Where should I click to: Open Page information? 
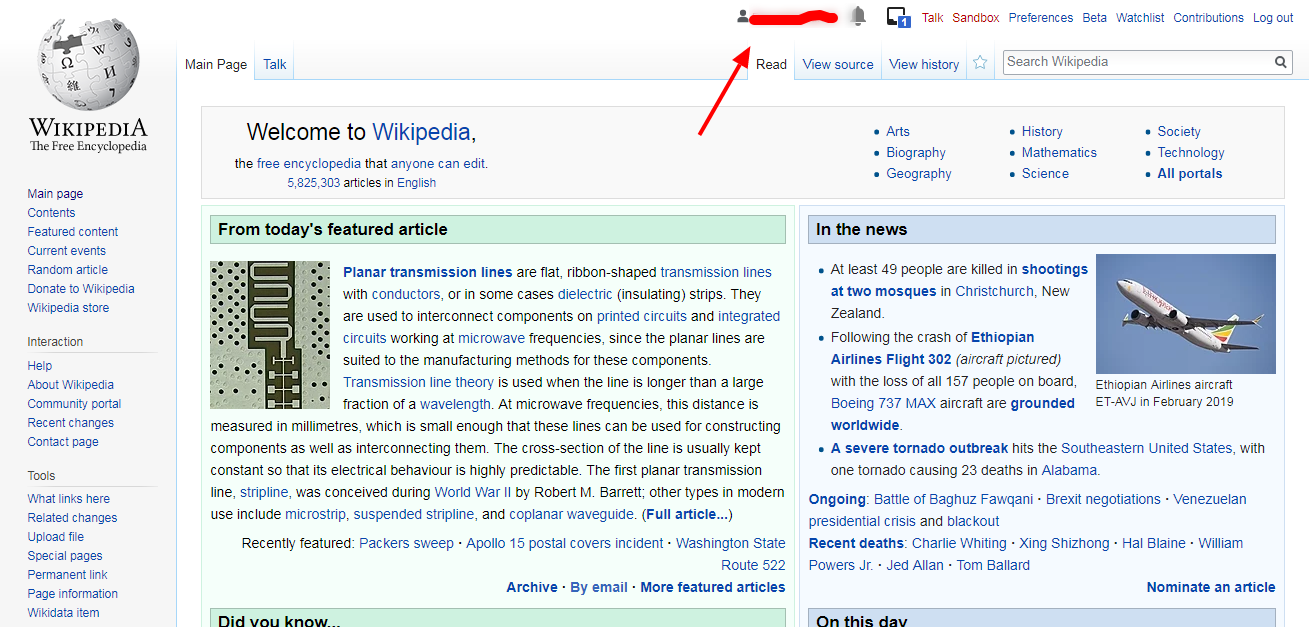tap(73, 594)
